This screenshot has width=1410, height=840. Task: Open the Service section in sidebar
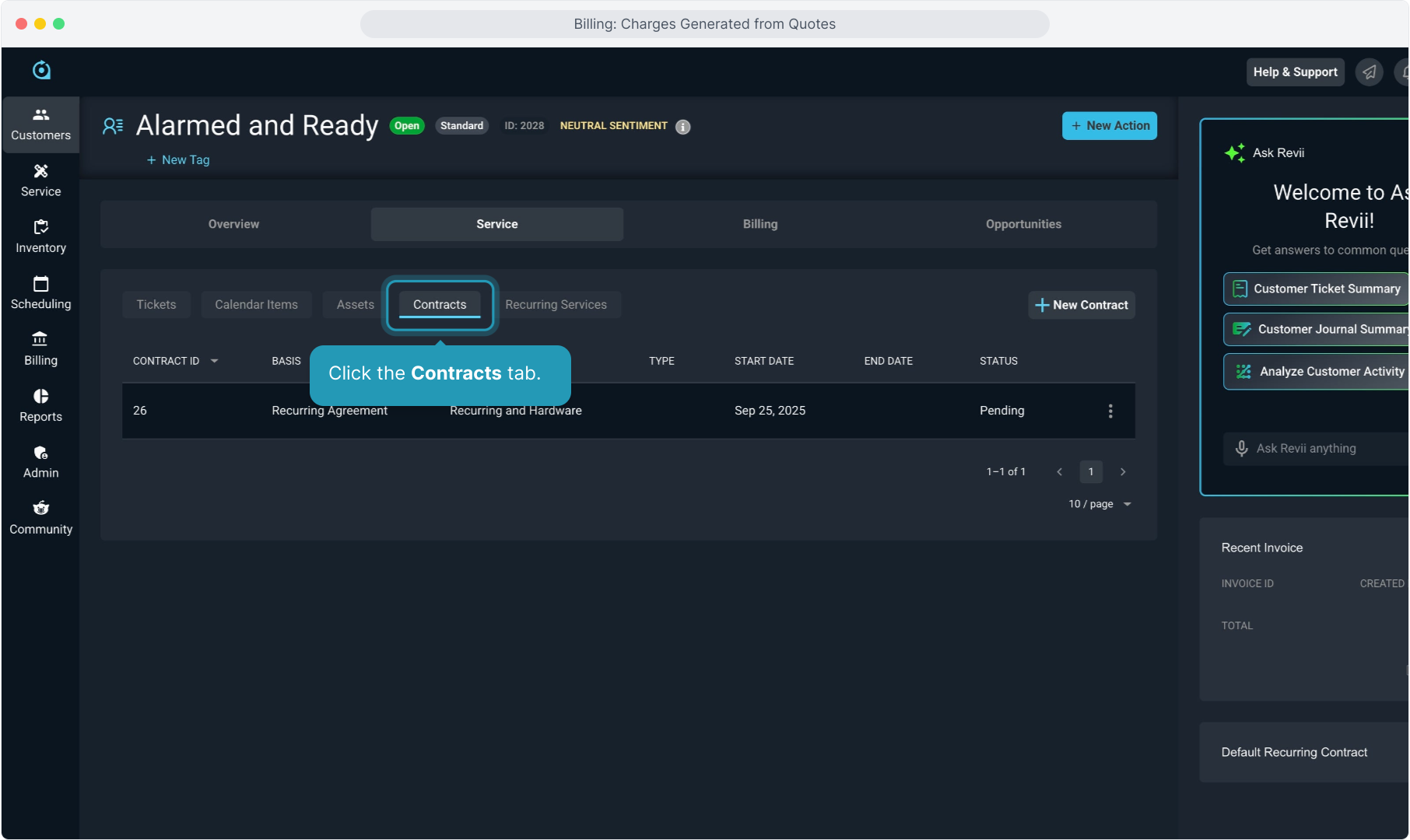[x=40, y=180]
